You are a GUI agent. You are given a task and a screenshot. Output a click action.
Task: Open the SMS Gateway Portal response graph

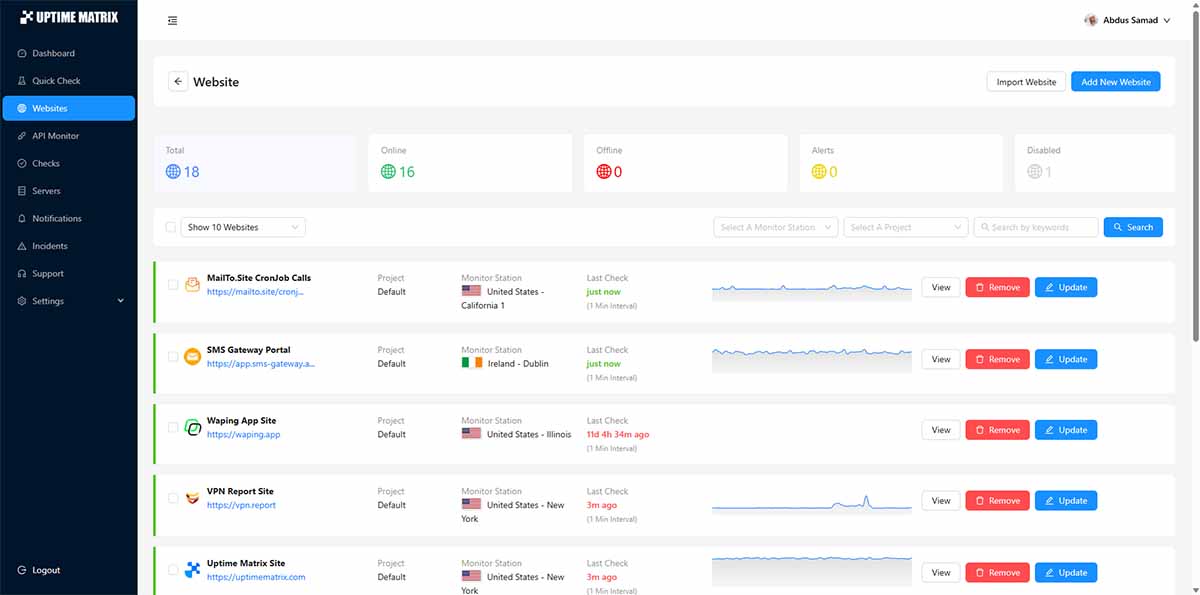(812, 359)
